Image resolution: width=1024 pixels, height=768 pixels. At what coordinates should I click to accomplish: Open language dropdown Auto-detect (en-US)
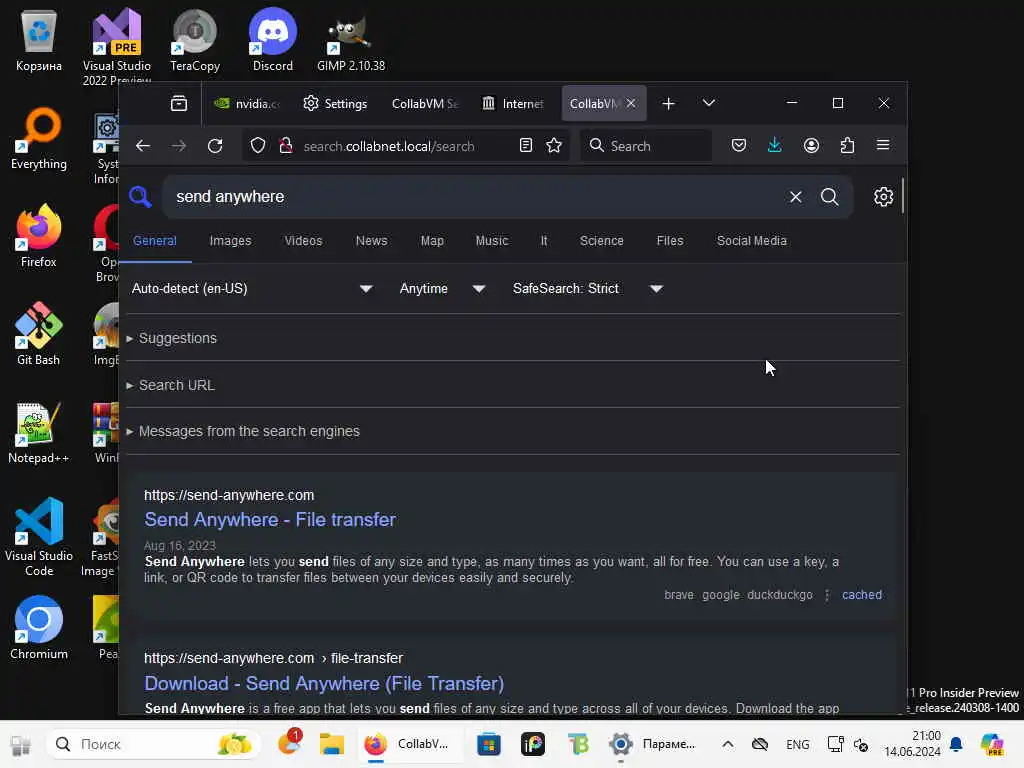tap(252, 289)
